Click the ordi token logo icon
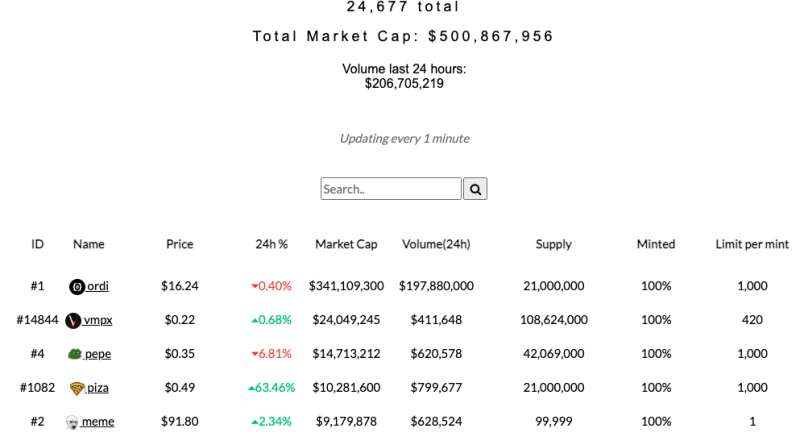Viewport: 800px width, 445px height. 77,287
